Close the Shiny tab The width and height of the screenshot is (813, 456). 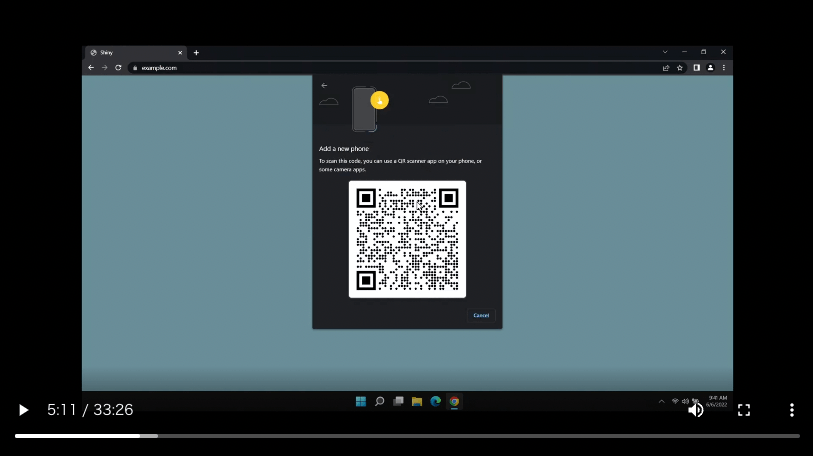tap(180, 52)
